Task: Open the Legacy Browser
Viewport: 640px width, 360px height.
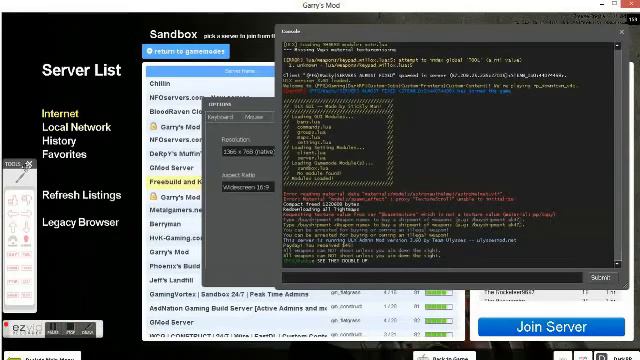Action: click(80, 222)
